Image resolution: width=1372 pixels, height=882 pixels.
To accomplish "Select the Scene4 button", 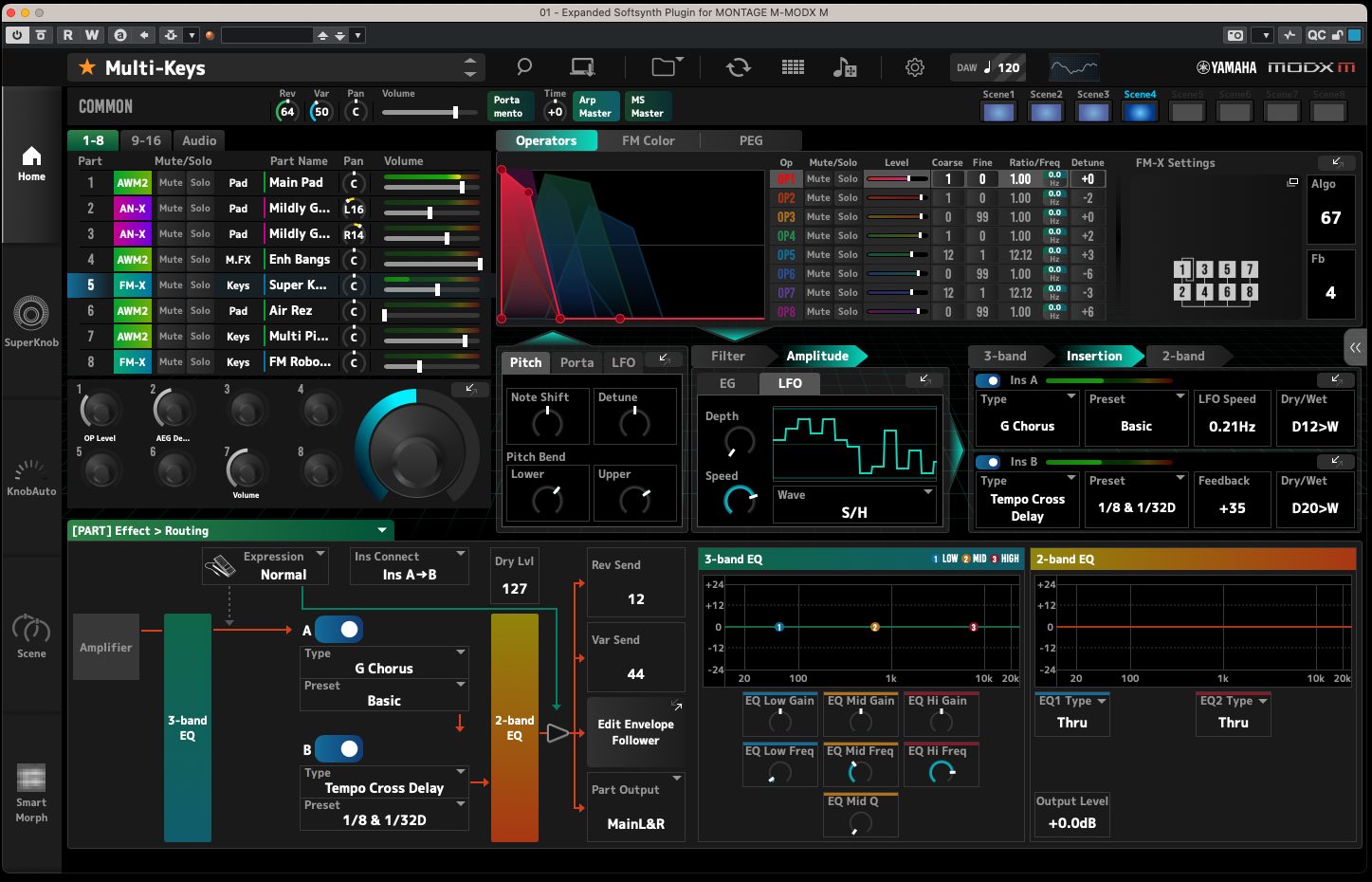I will (1140, 111).
